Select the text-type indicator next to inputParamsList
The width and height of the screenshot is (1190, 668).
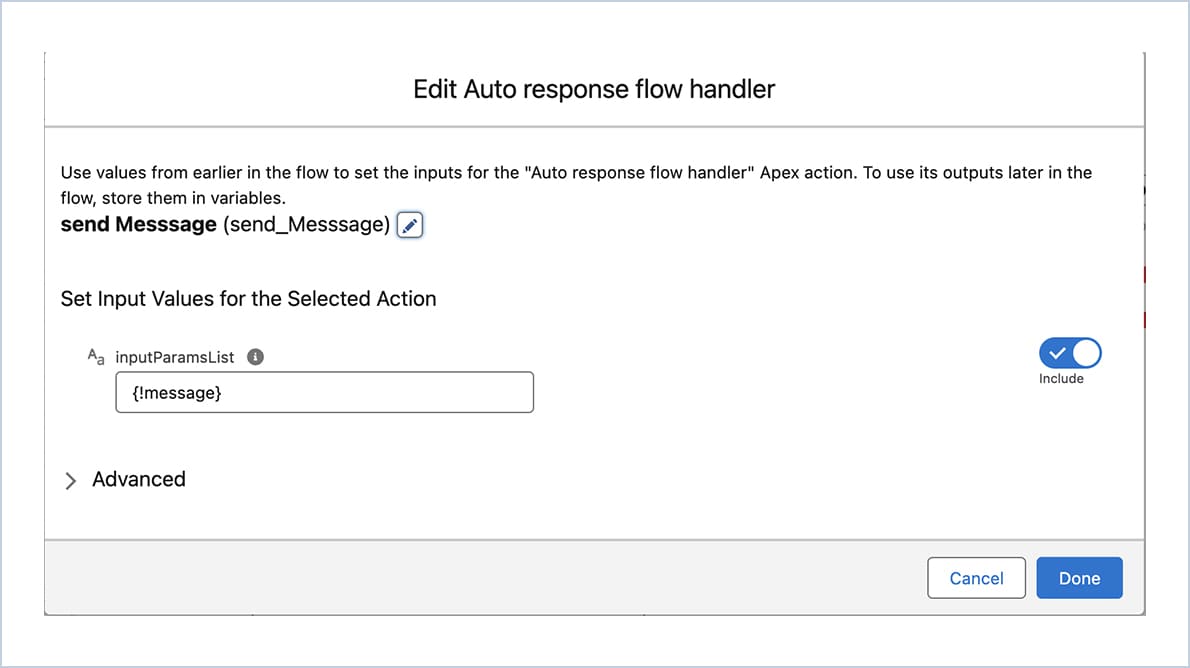point(94,356)
